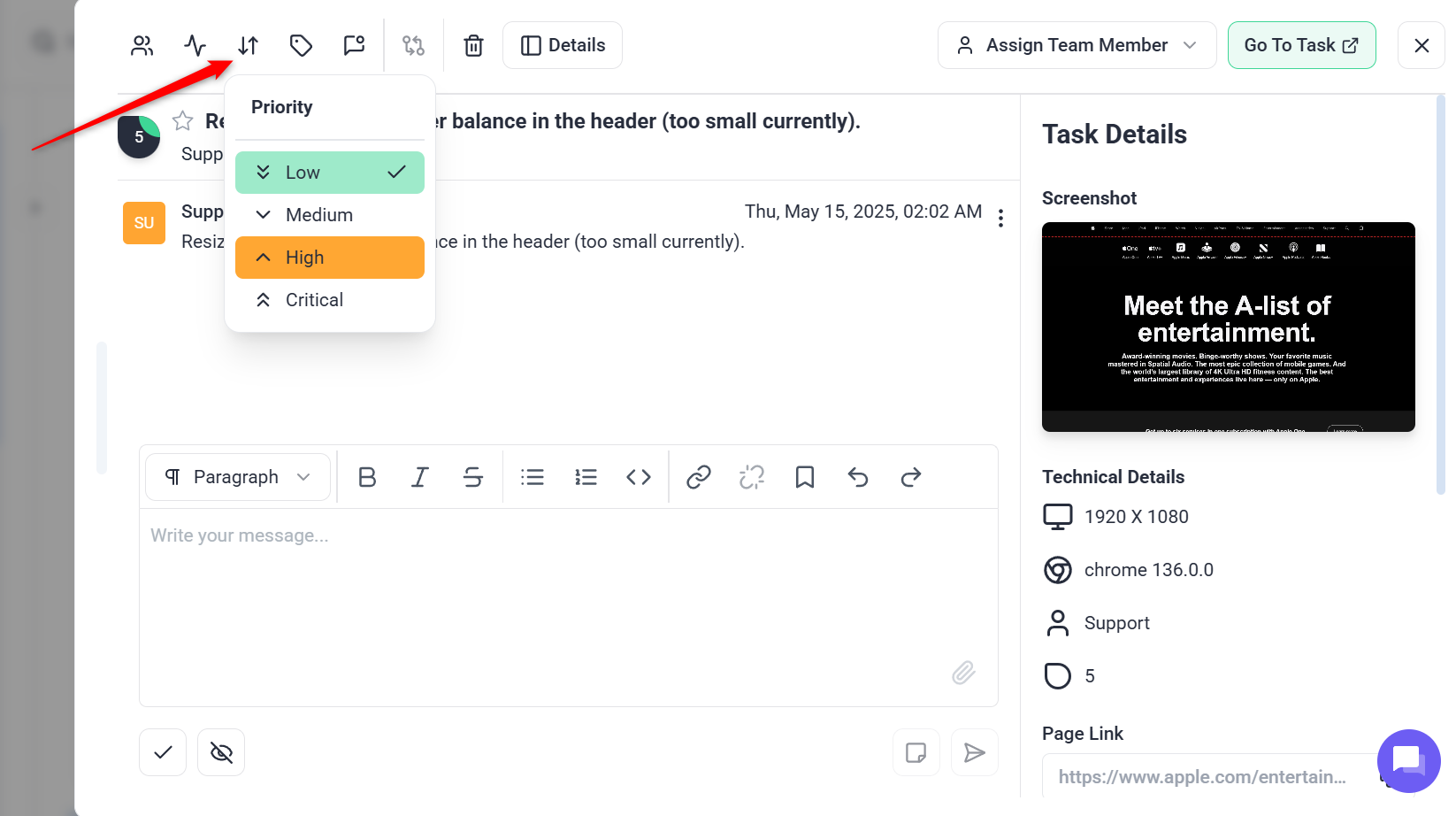1456x816 pixels.
Task: Toggle the star favorite on the task
Action: [x=183, y=120]
